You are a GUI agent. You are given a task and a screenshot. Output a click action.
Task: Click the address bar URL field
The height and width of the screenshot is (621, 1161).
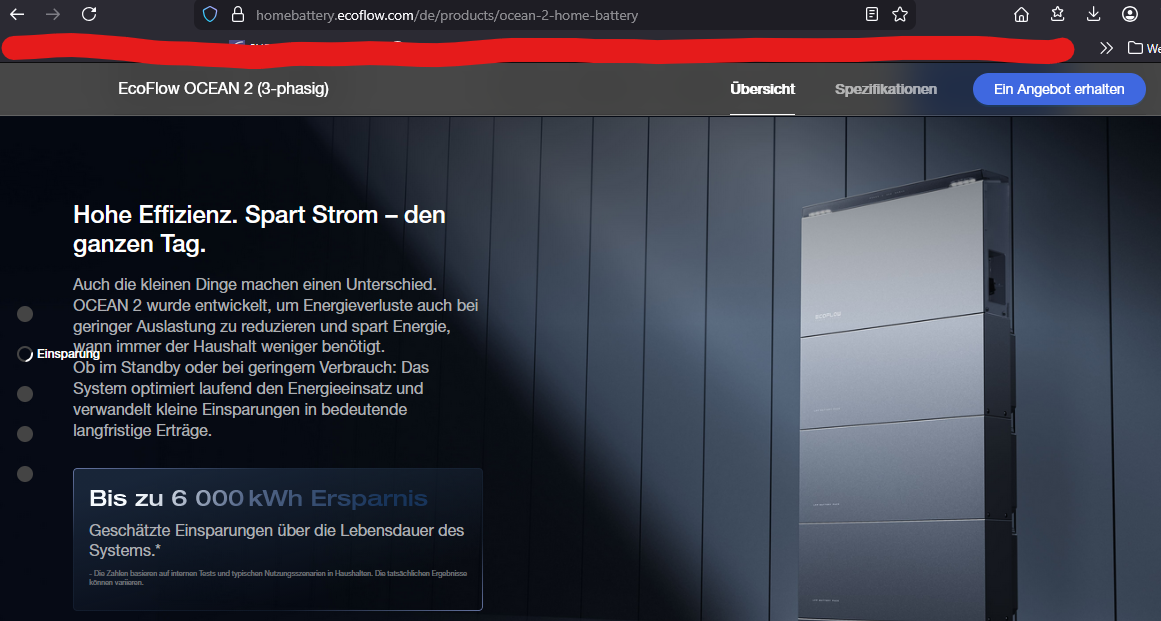[x=555, y=15]
